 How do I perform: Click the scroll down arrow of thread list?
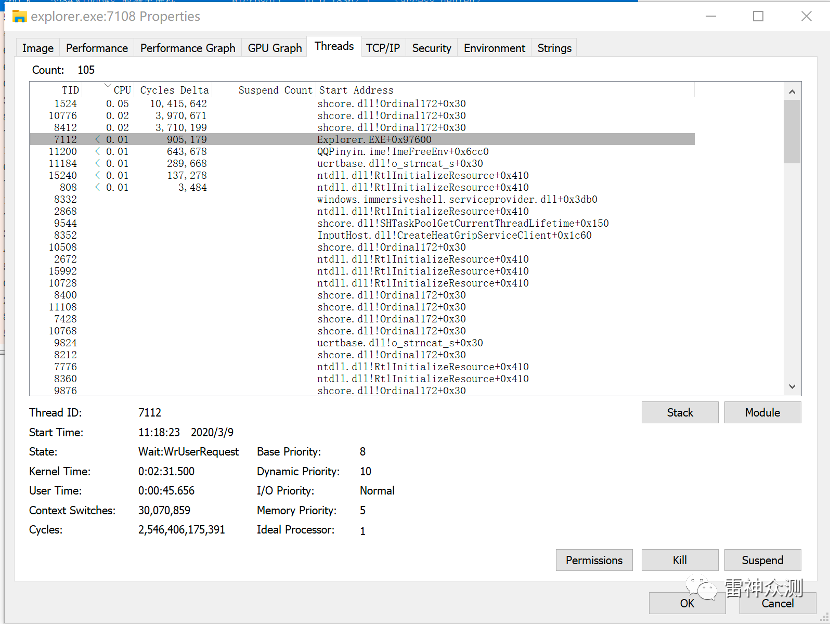click(792, 386)
